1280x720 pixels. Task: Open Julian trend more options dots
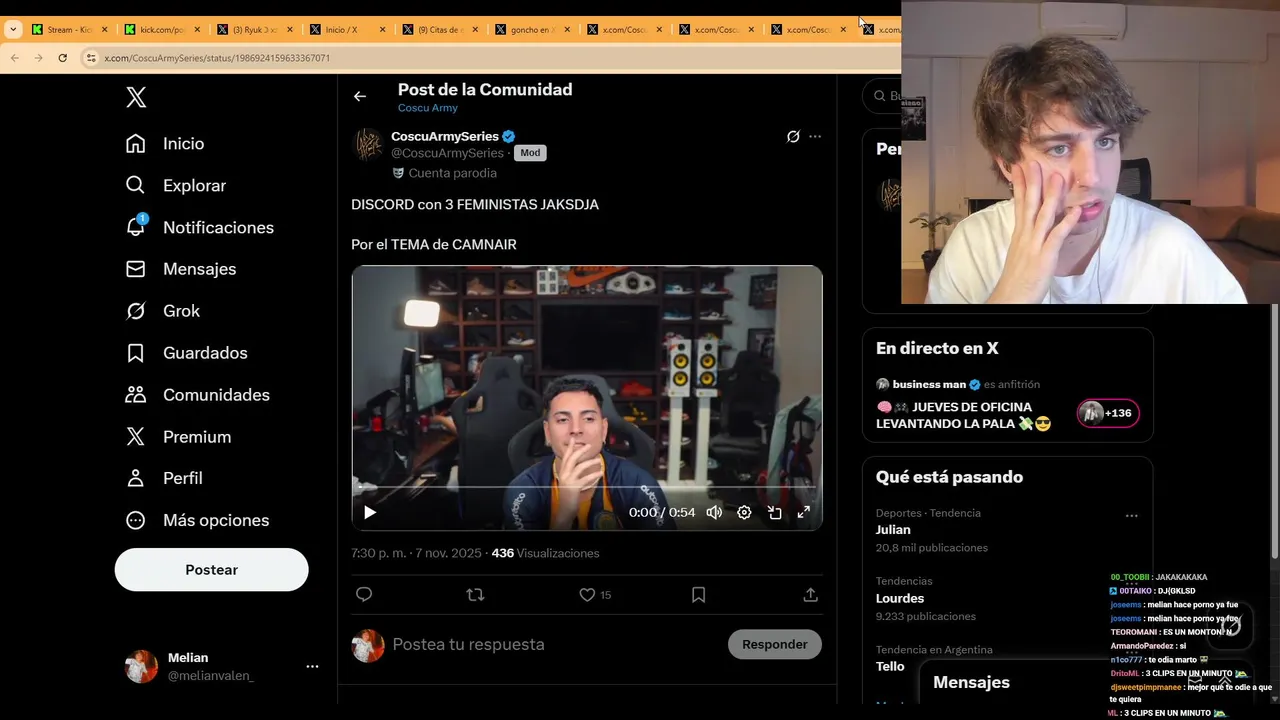pos(1132,516)
